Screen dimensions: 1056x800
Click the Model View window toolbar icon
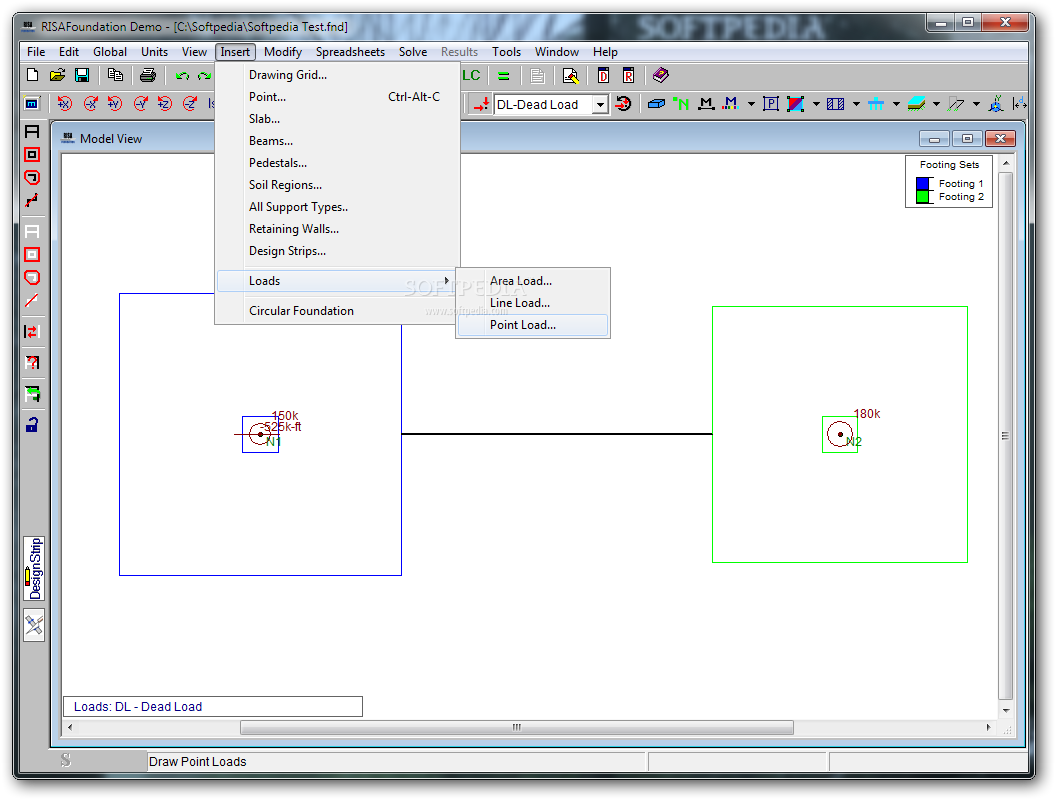click(x=32, y=104)
